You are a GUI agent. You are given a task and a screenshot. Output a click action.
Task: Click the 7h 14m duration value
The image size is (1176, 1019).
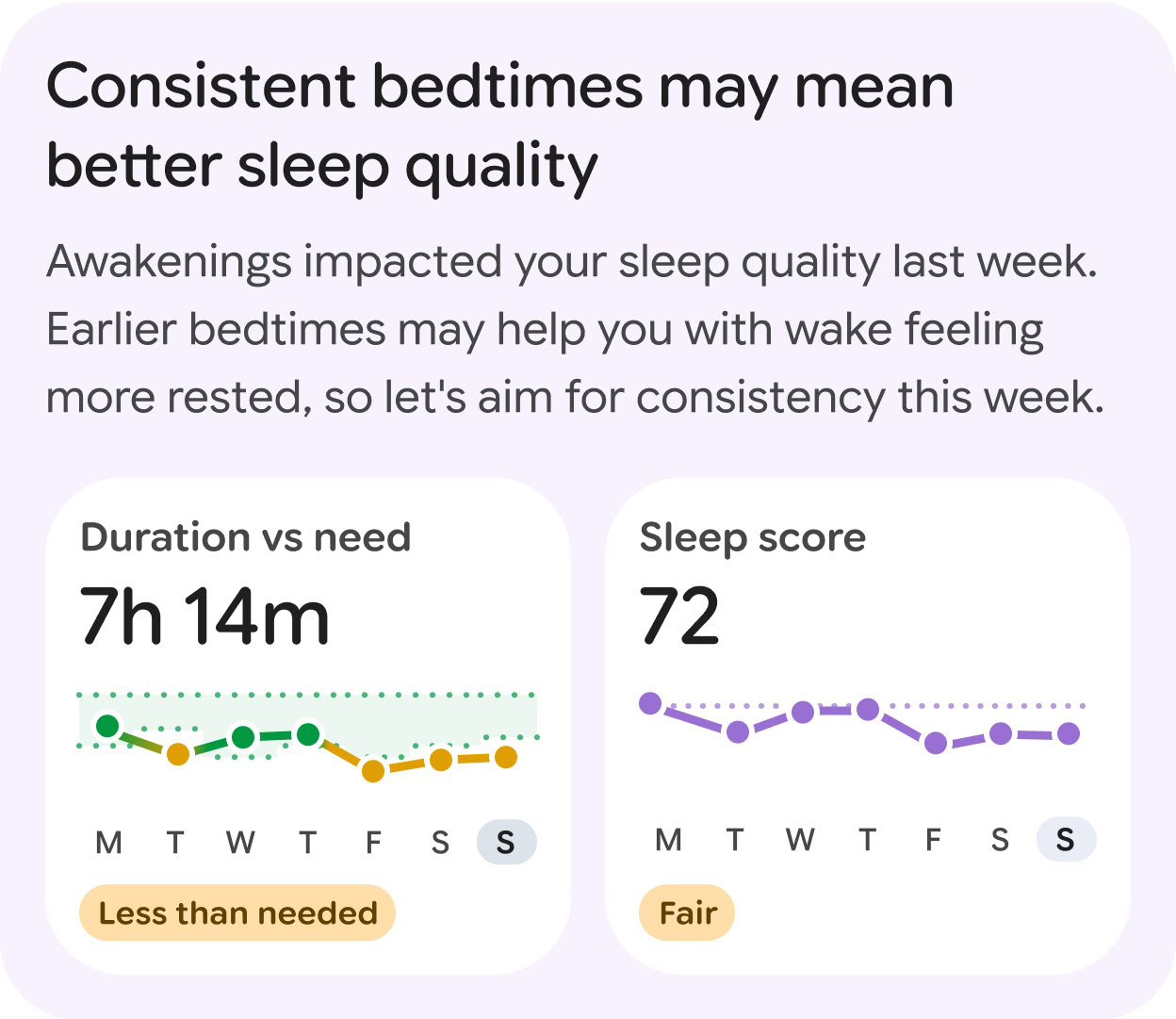[204, 617]
